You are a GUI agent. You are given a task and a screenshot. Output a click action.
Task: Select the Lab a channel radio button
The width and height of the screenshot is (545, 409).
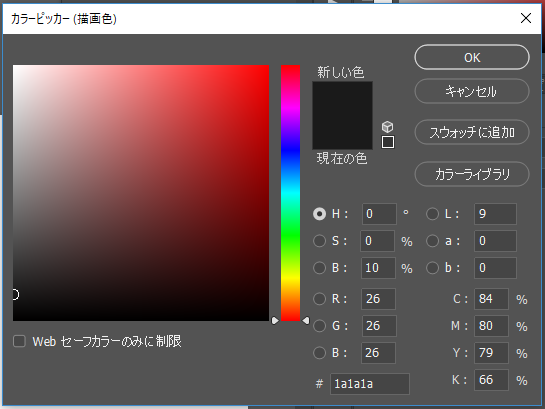coord(432,241)
